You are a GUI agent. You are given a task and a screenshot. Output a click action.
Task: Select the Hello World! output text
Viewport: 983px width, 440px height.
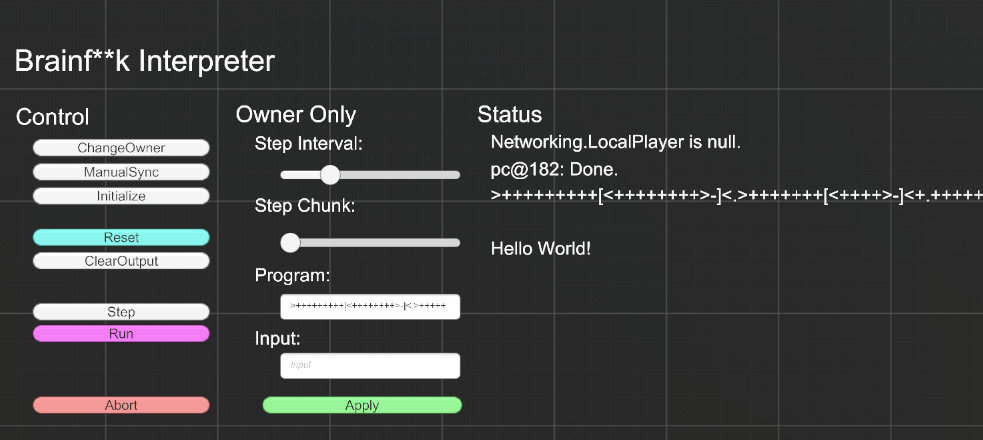coord(540,249)
